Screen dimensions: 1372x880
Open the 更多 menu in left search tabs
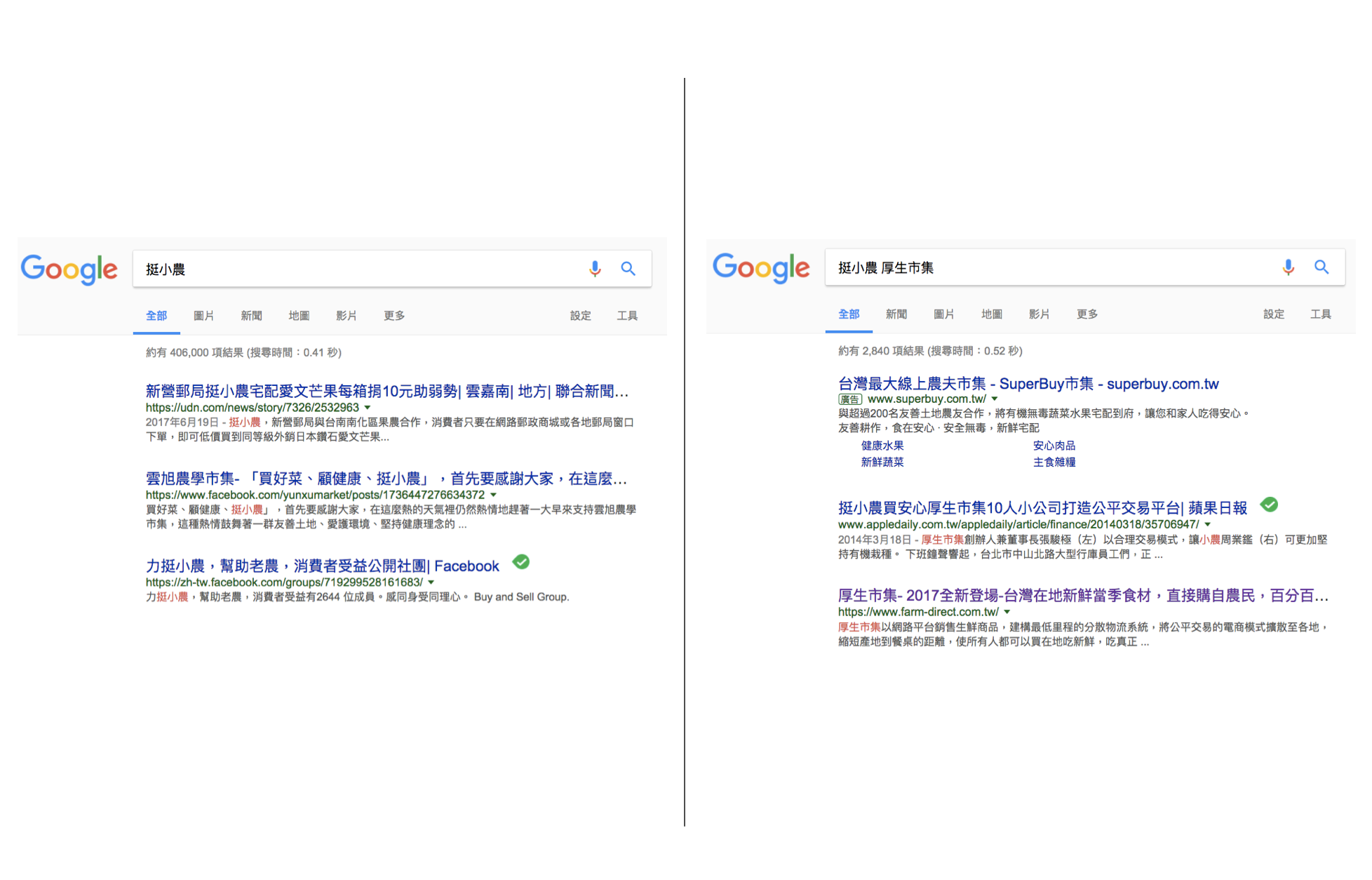pos(394,316)
